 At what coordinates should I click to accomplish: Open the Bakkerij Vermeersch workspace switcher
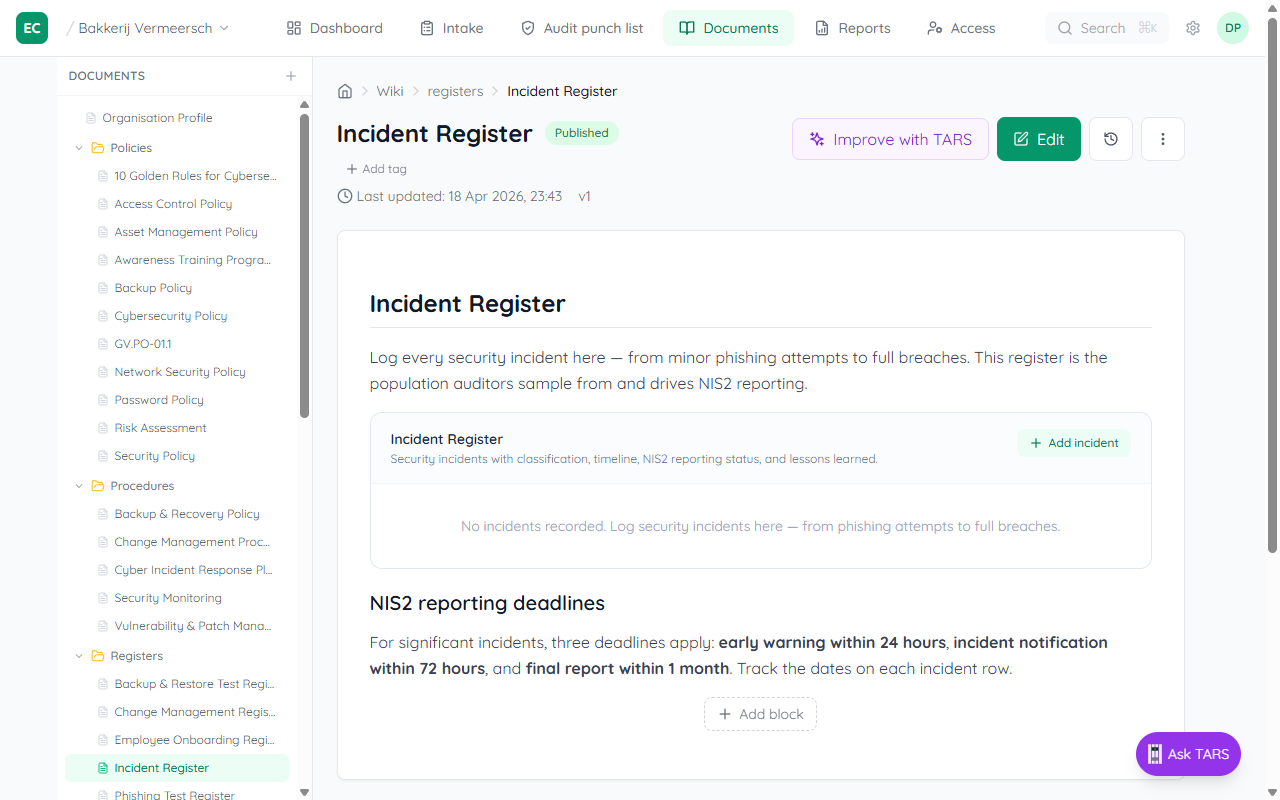(145, 28)
